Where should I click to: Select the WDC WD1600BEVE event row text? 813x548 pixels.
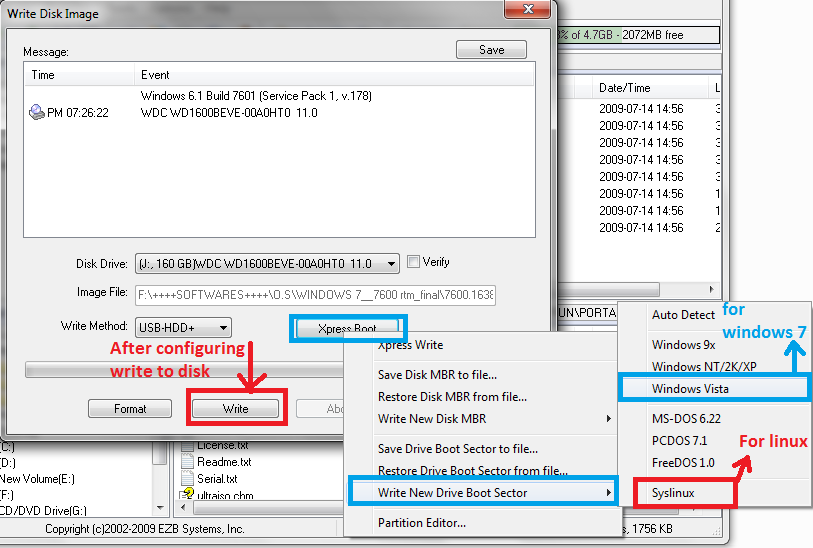click(229, 113)
